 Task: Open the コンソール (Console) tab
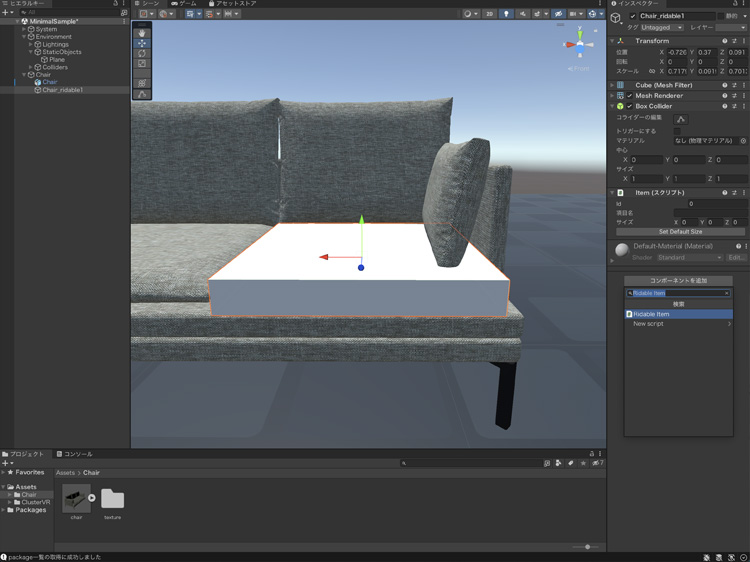(75, 454)
